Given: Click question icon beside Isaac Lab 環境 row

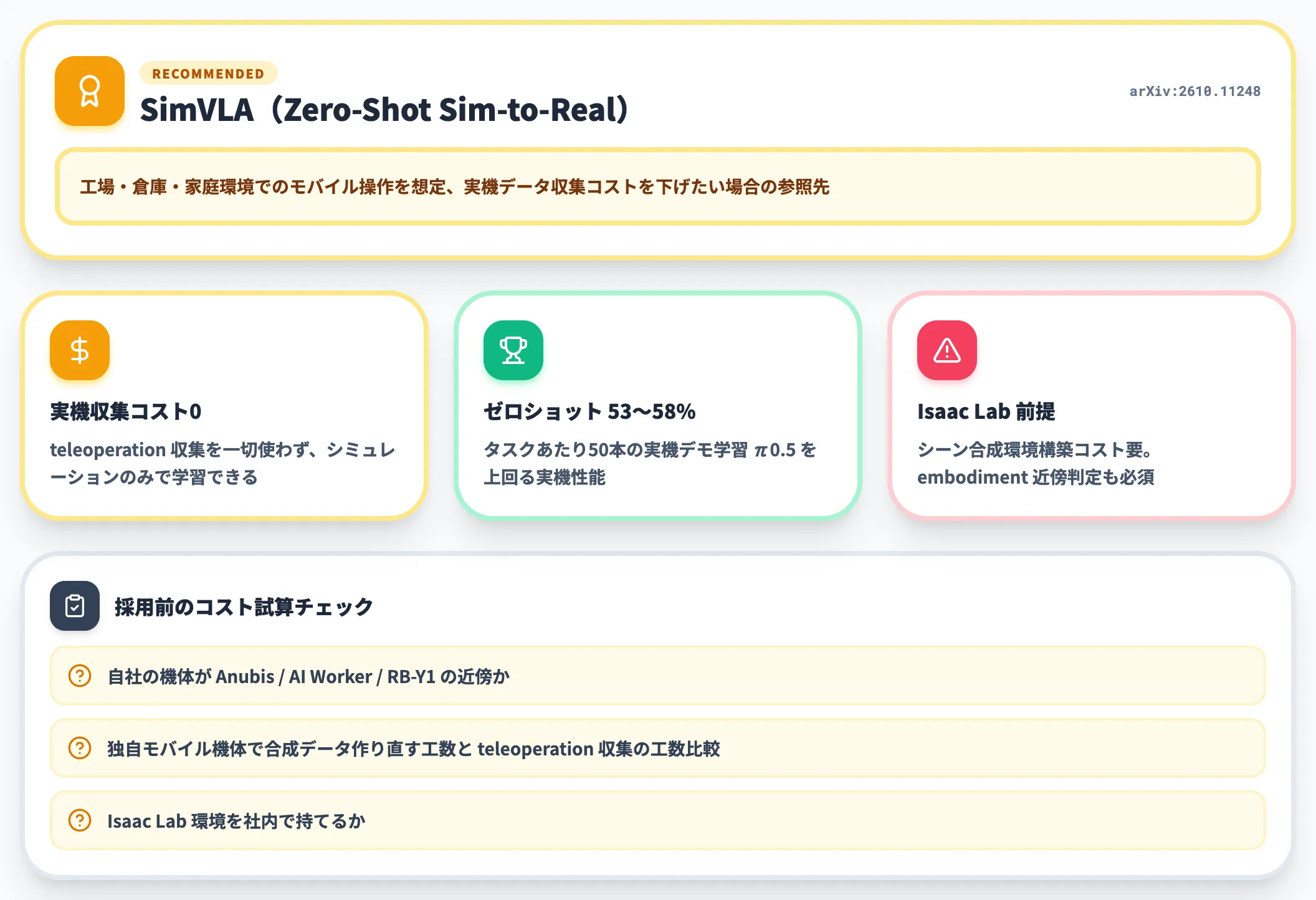Looking at the screenshot, I should click(x=80, y=820).
